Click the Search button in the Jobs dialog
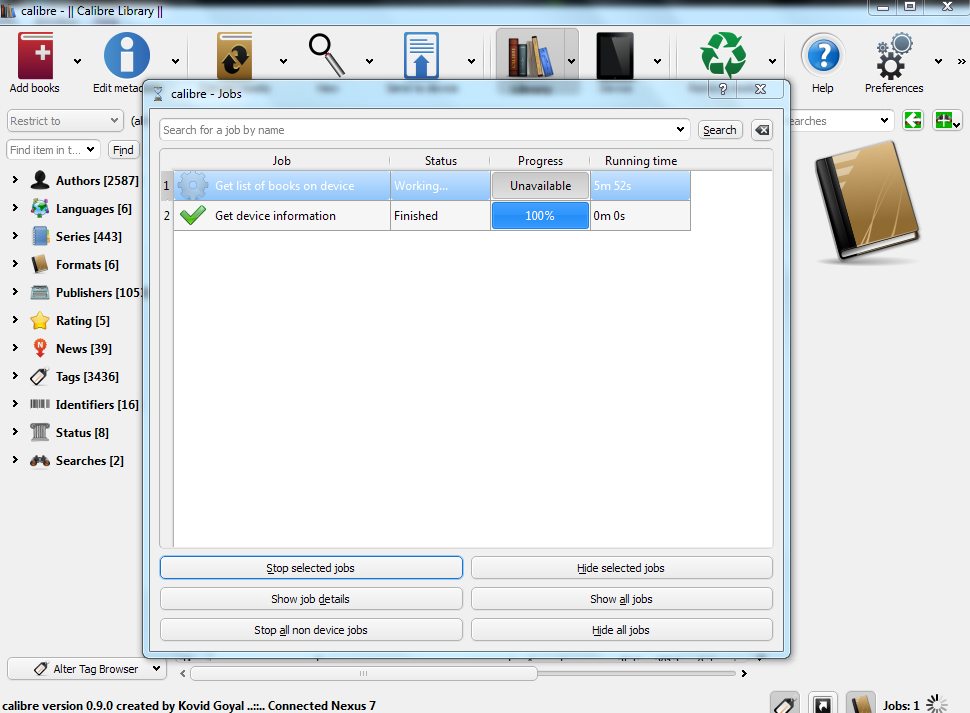 pos(720,130)
